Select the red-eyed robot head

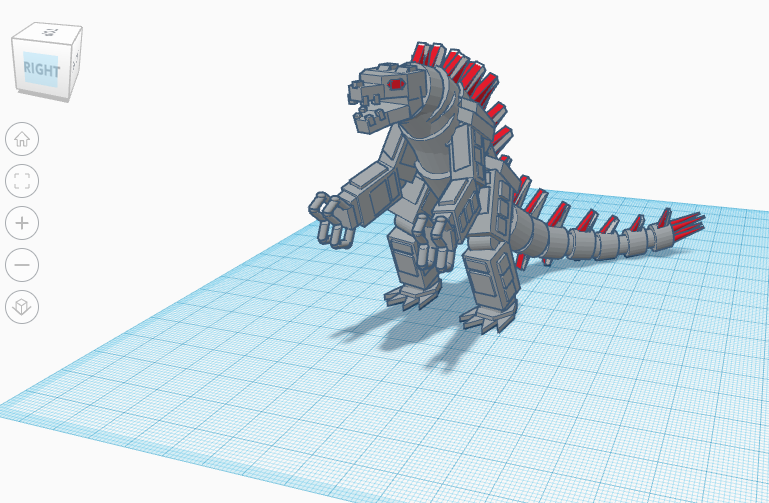(387, 96)
